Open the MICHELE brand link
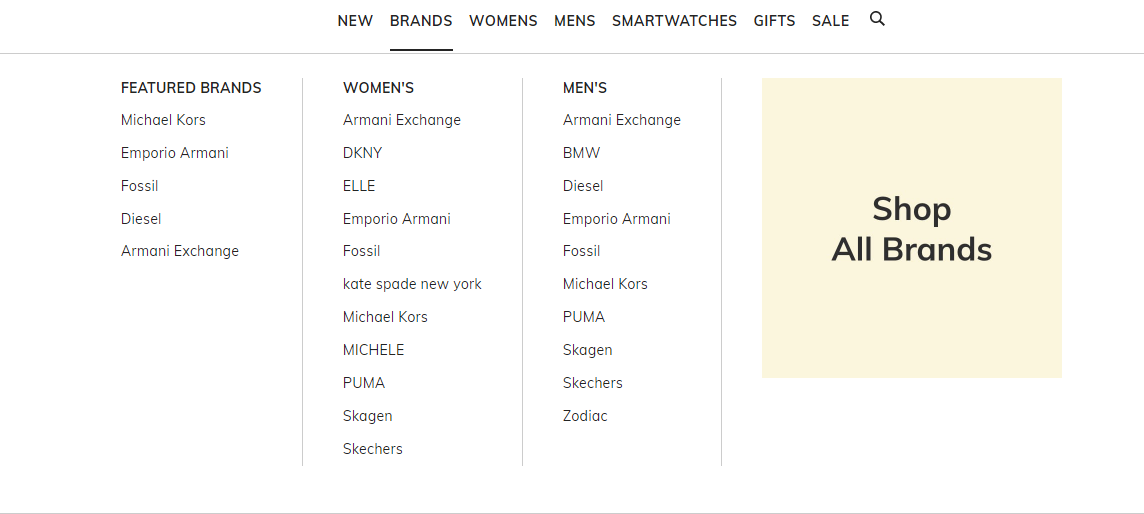 click(373, 350)
